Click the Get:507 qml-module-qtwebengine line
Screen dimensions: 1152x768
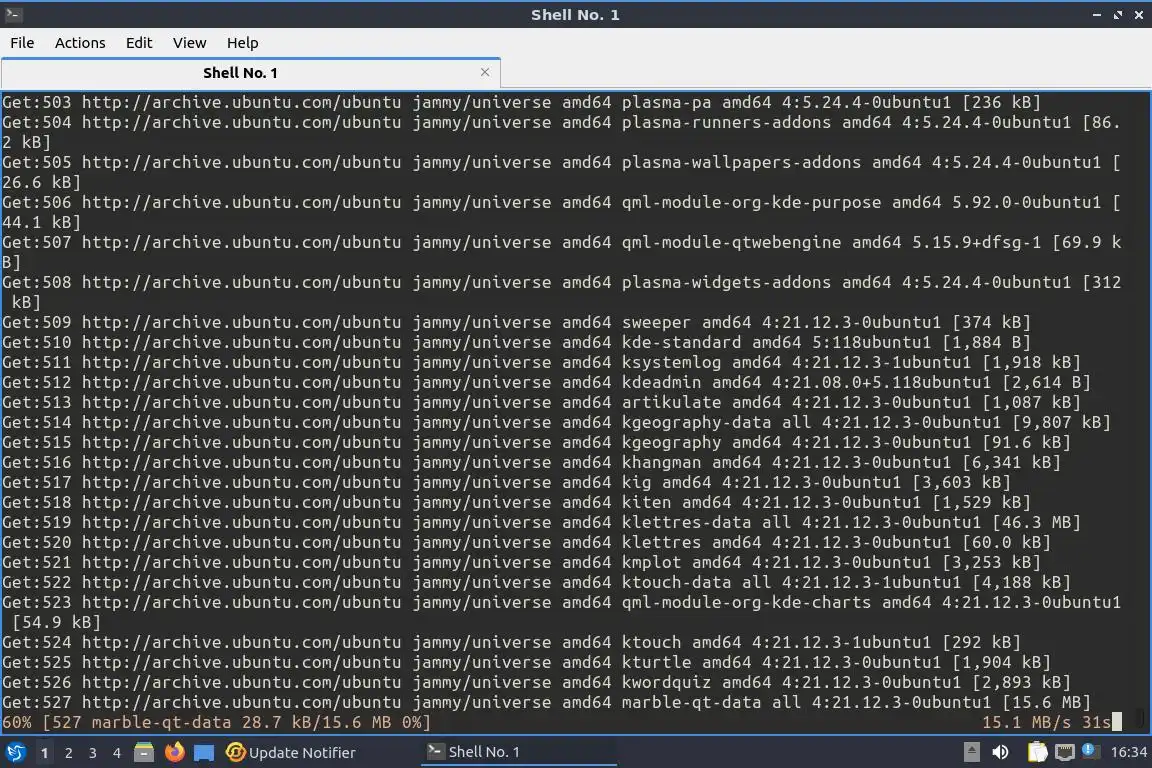pyautogui.click(x=561, y=252)
